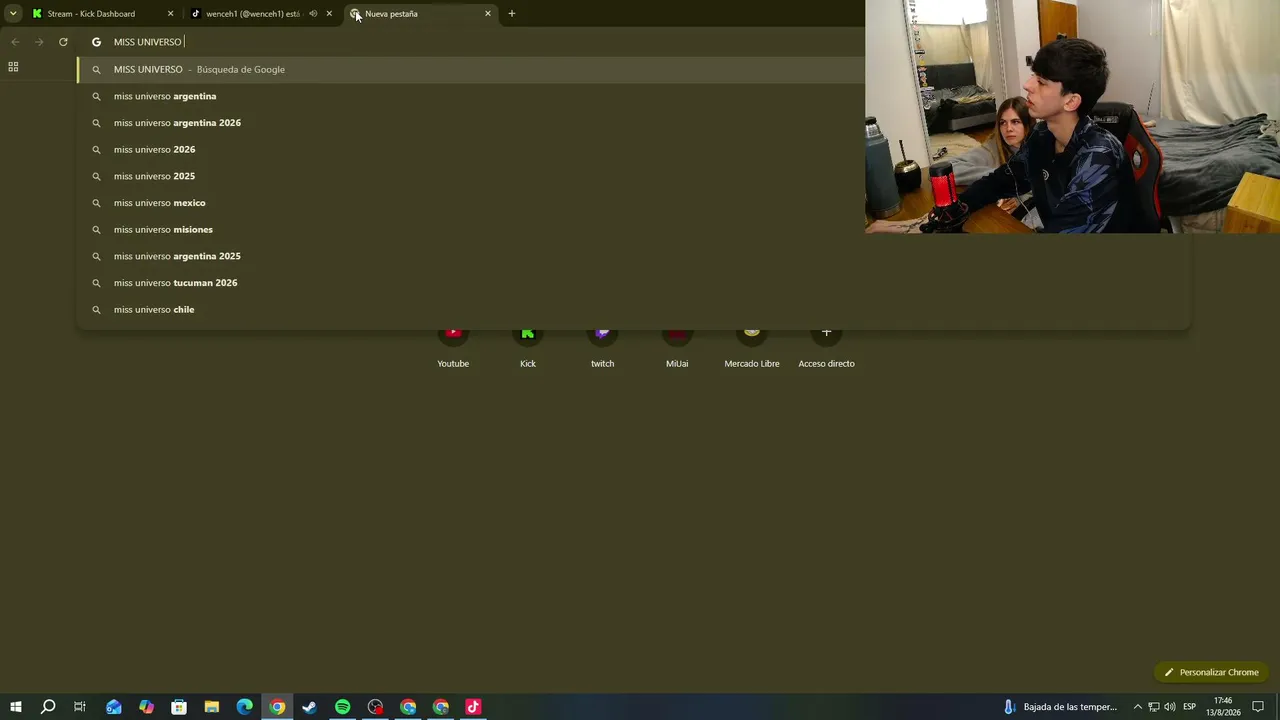
Task: Open the Windows notification center
Action: (1258, 707)
